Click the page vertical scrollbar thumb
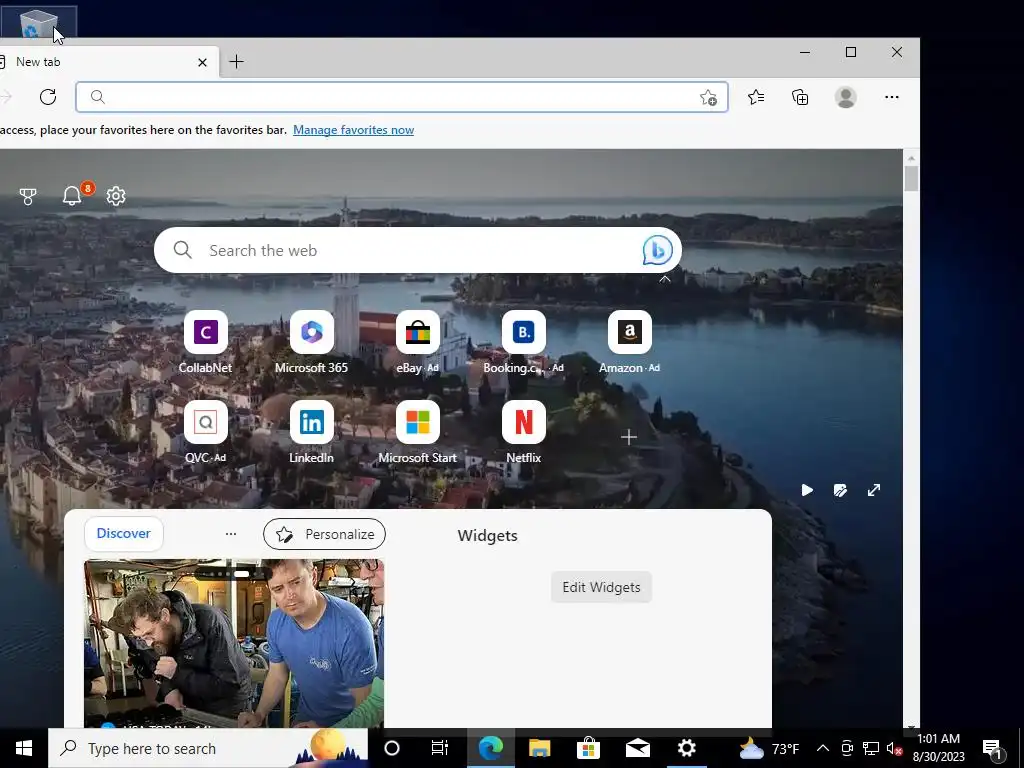Image resolution: width=1024 pixels, height=768 pixels. click(911, 179)
